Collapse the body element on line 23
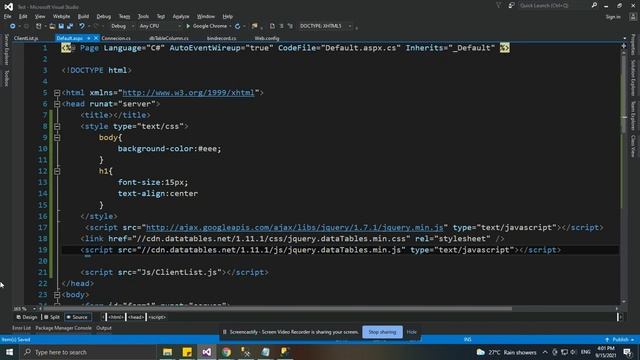640x360 pixels. [57, 295]
